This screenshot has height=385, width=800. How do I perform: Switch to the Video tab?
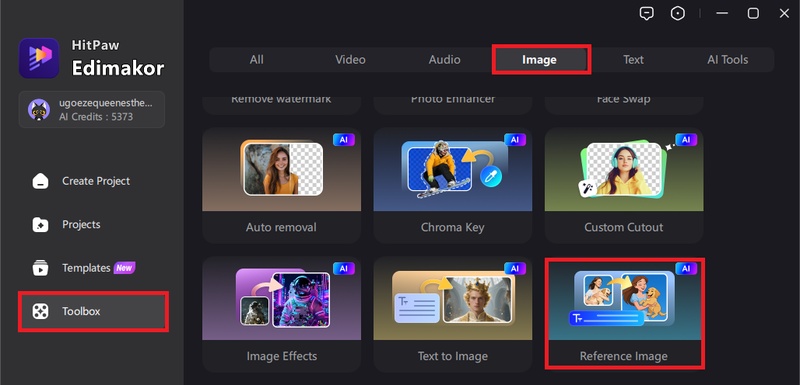coord(350,60)
